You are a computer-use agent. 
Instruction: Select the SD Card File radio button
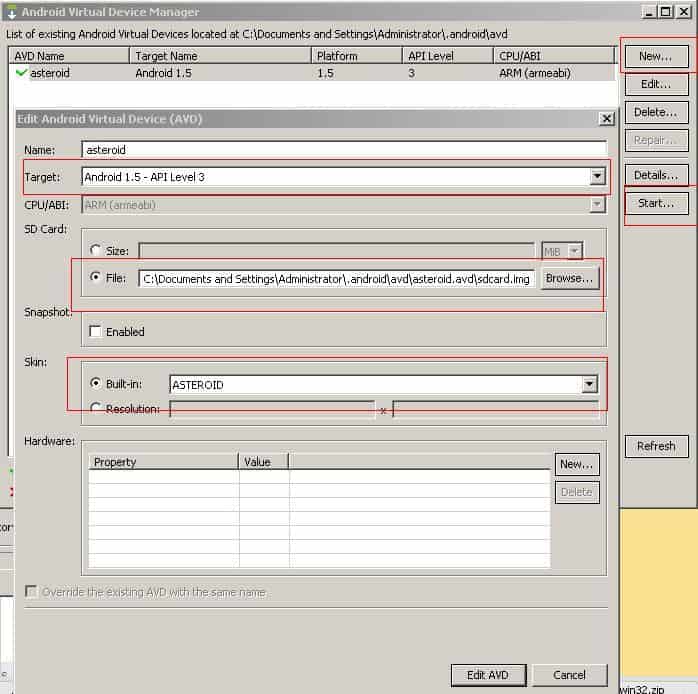(x=96, y=278)
